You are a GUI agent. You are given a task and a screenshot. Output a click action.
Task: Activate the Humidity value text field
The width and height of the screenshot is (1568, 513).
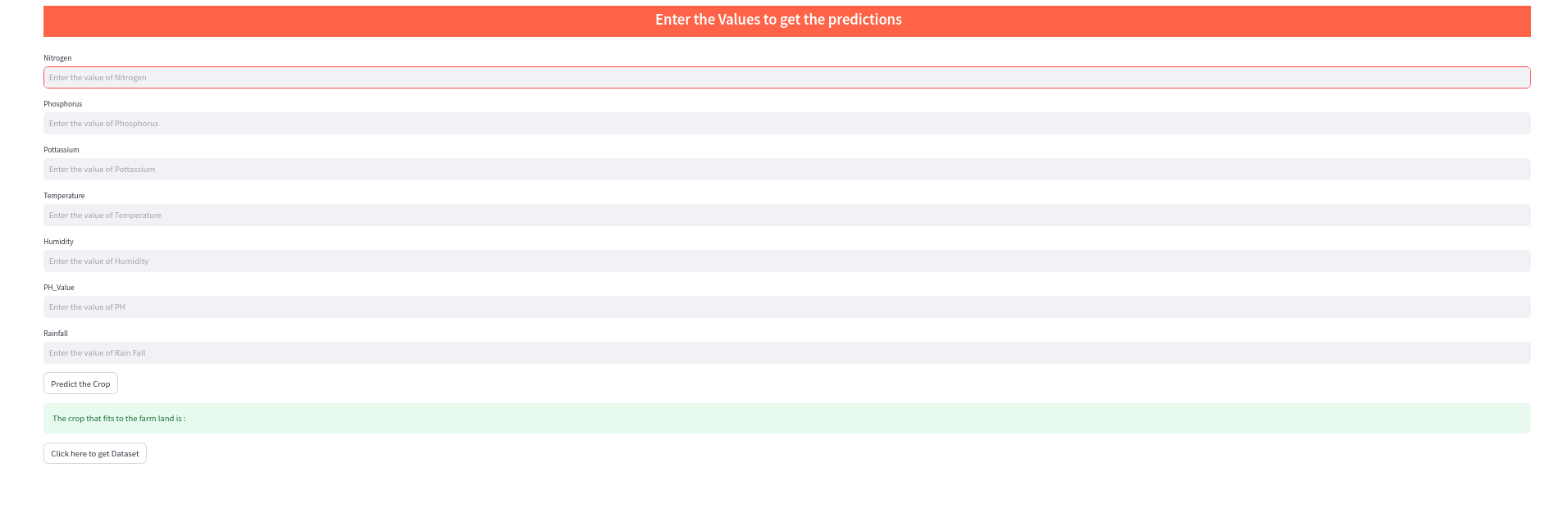786,261
